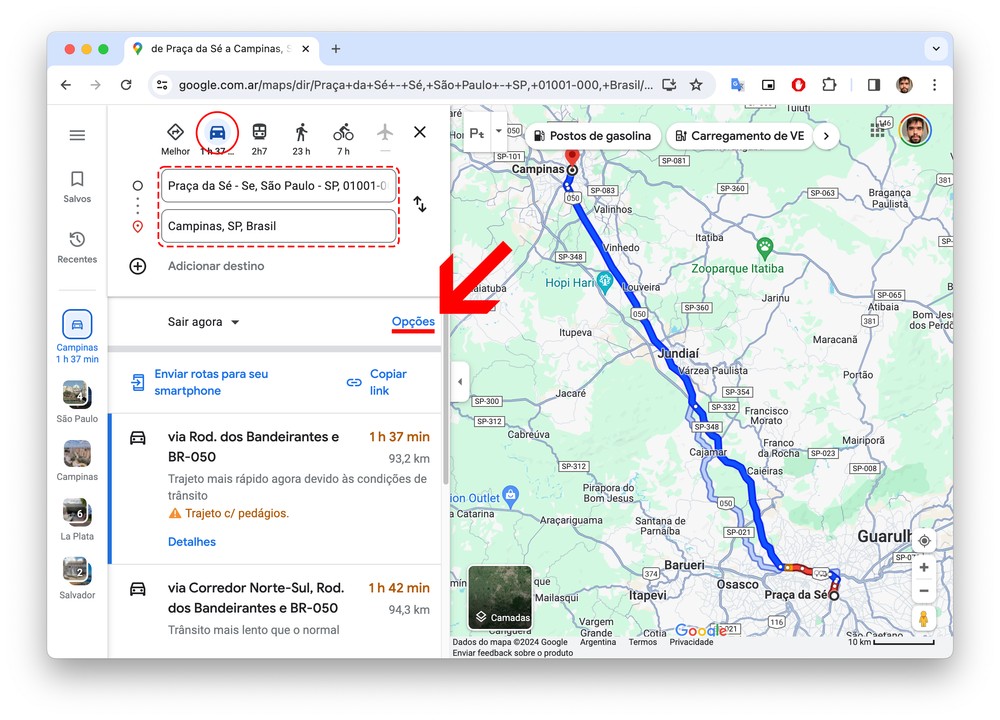Reload the page
This screenshot has height=720, width=1000.
[x=126, y=85]
